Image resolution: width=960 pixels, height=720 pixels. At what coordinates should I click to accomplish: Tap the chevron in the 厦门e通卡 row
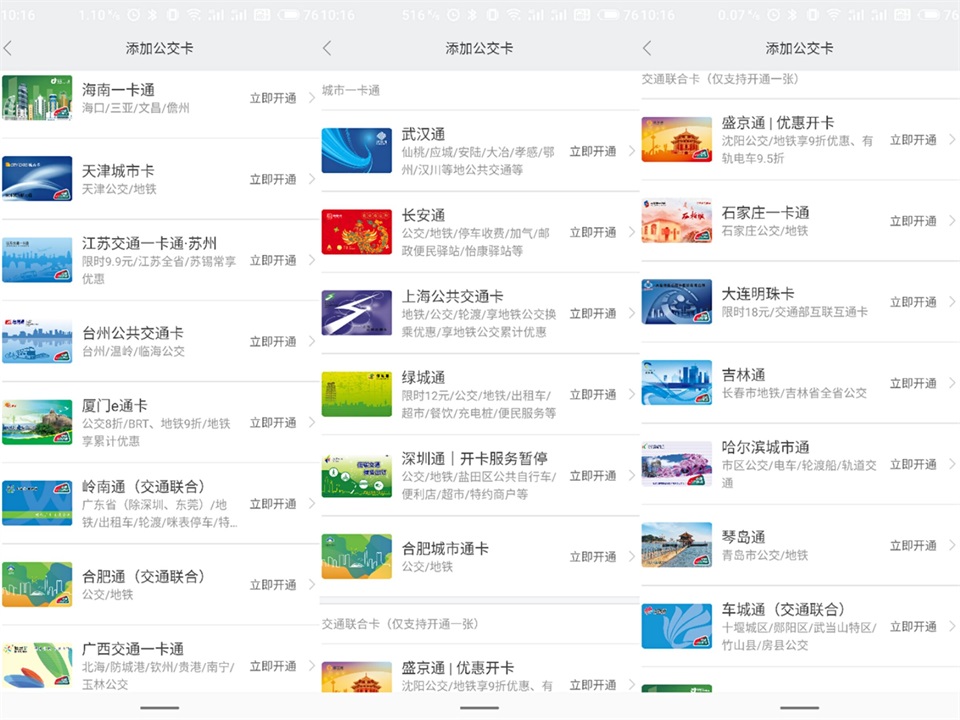(312, 422)
